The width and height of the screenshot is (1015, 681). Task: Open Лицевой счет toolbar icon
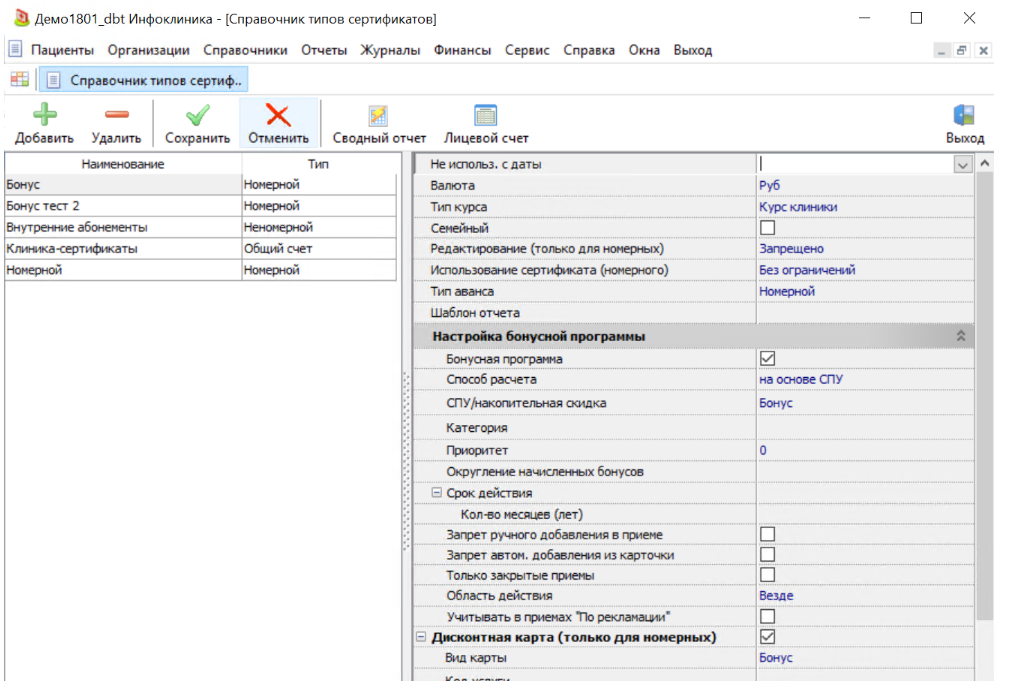pos(486,115)
